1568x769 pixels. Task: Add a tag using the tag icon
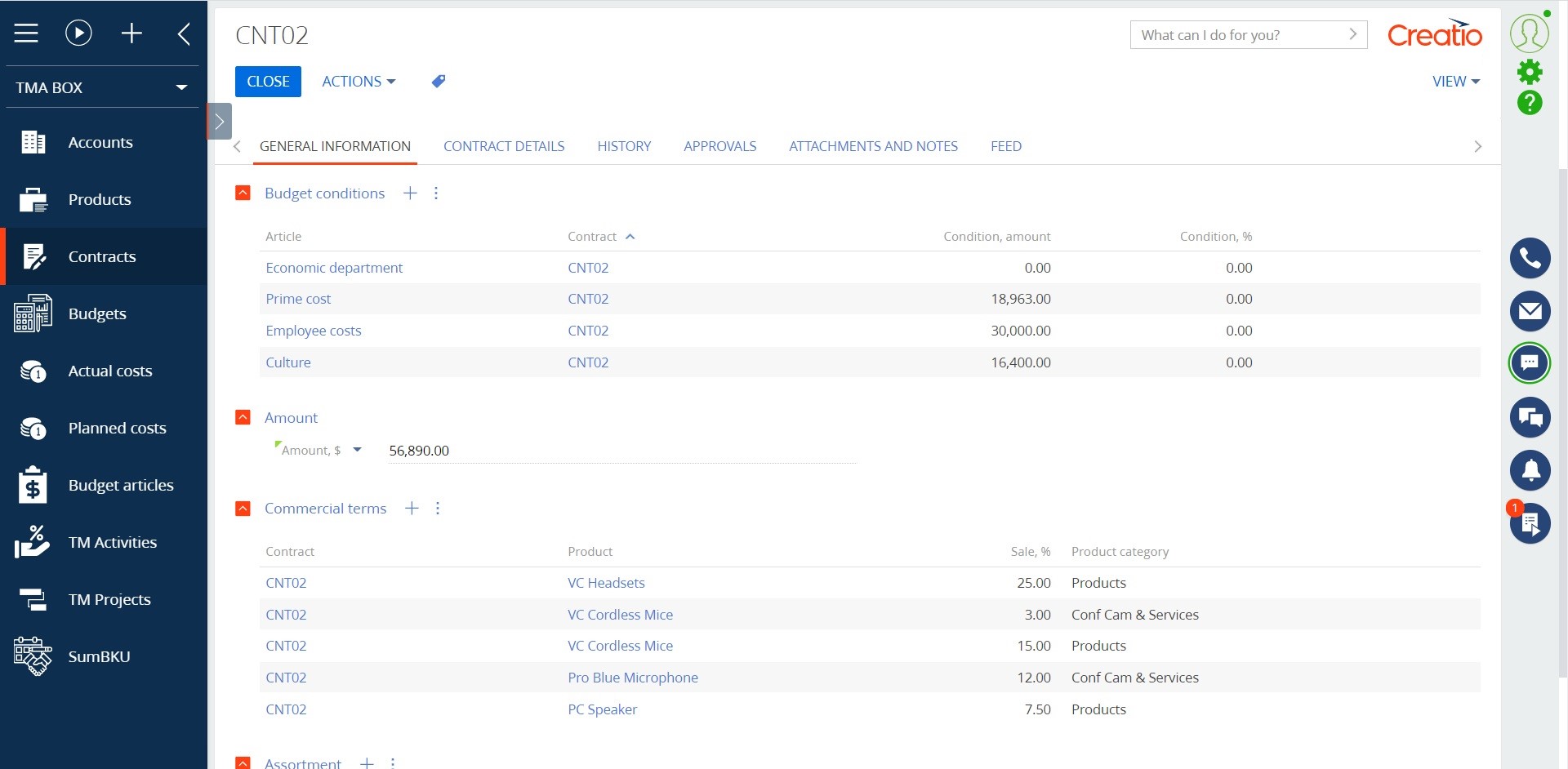click(x=438, y=81)
